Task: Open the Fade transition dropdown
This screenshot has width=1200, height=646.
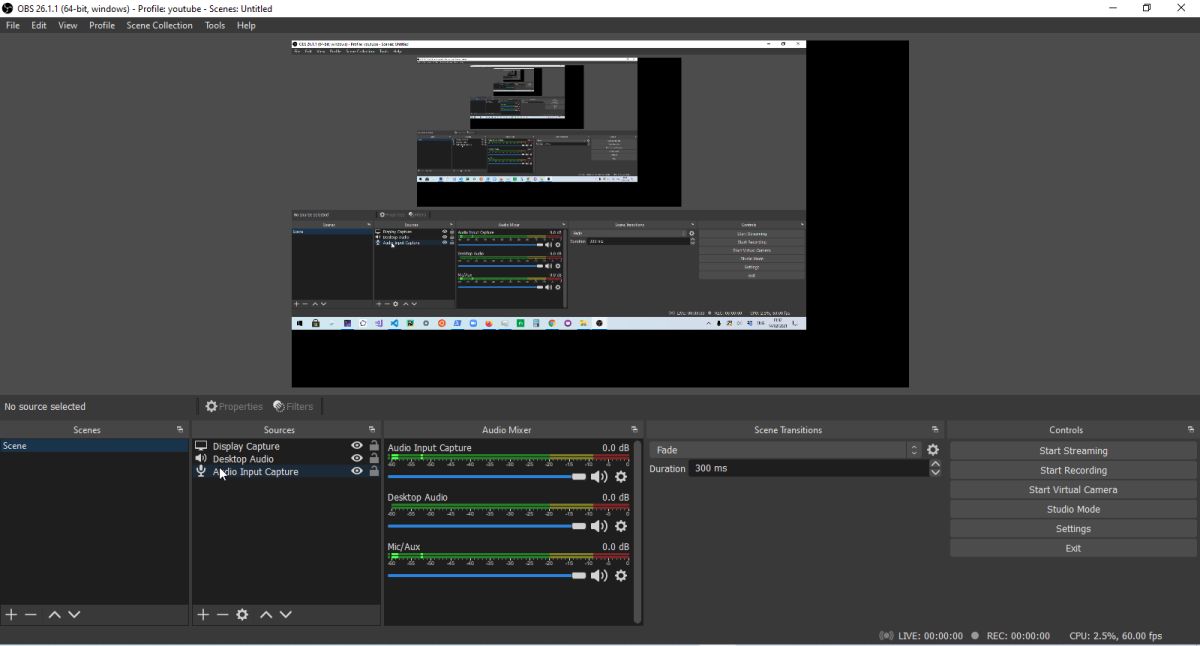Action: point(785,450)
